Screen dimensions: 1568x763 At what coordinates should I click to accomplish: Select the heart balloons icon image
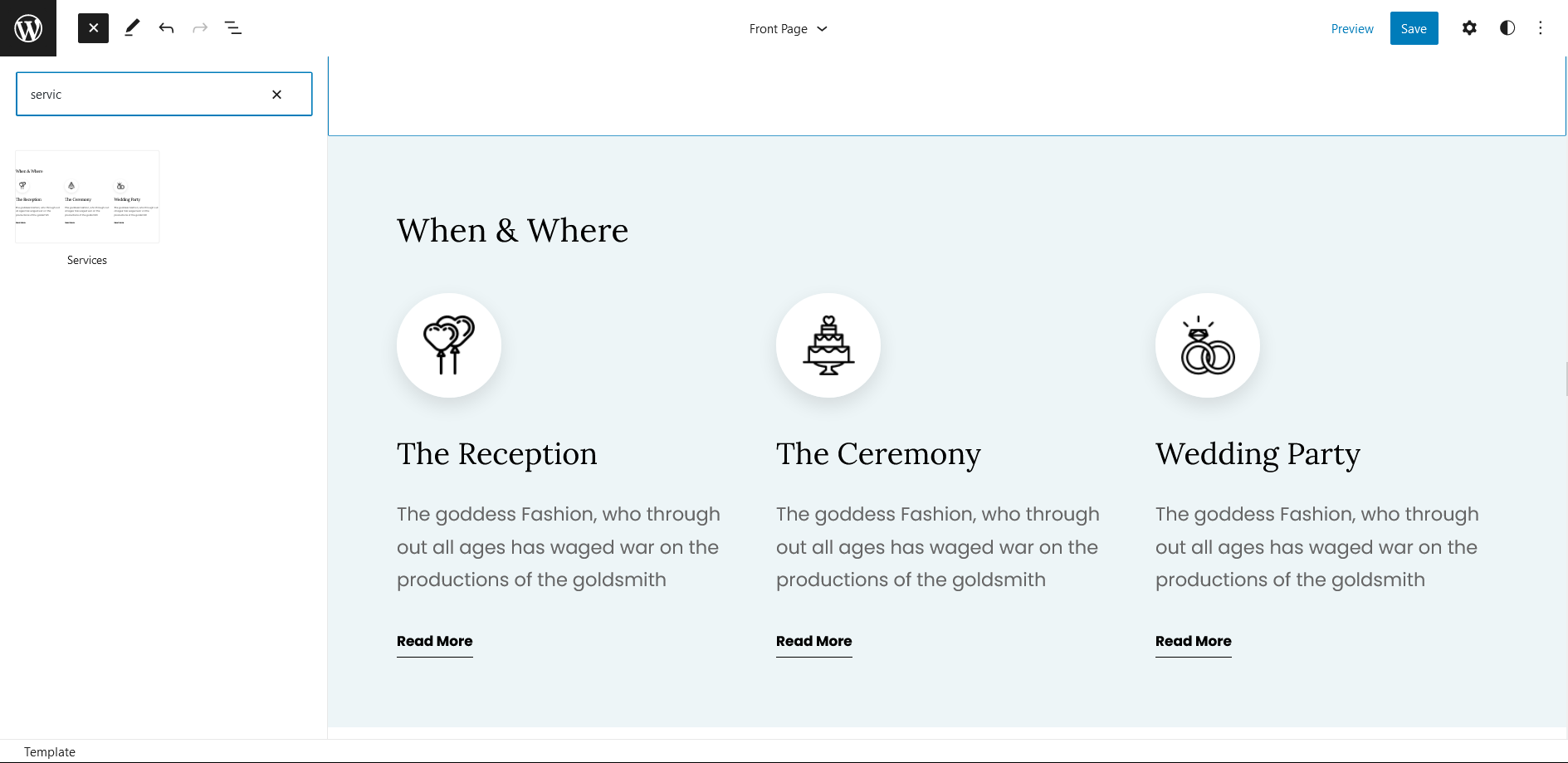449,345
